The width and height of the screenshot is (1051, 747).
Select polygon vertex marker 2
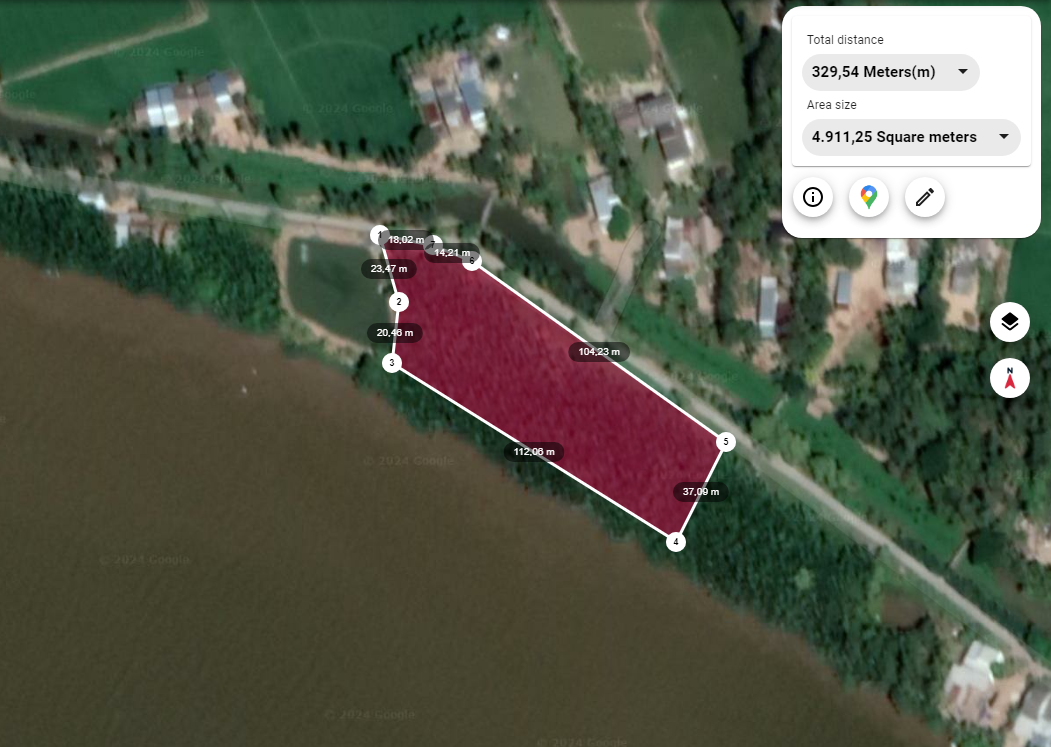[399, 302]
